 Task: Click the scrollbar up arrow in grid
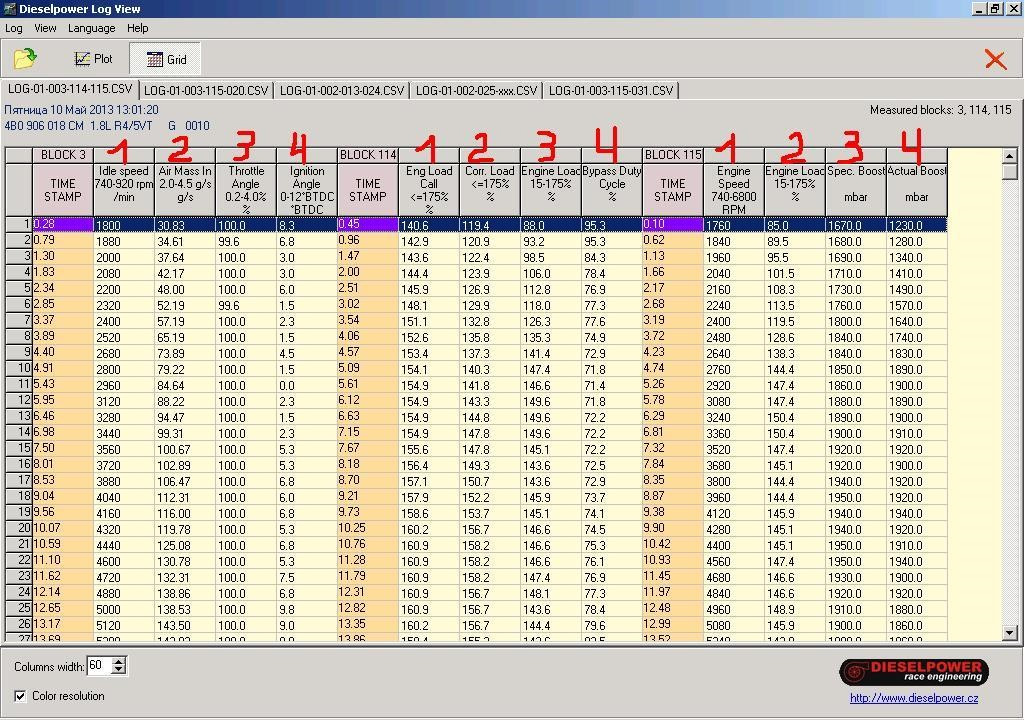click(1009, 156)
